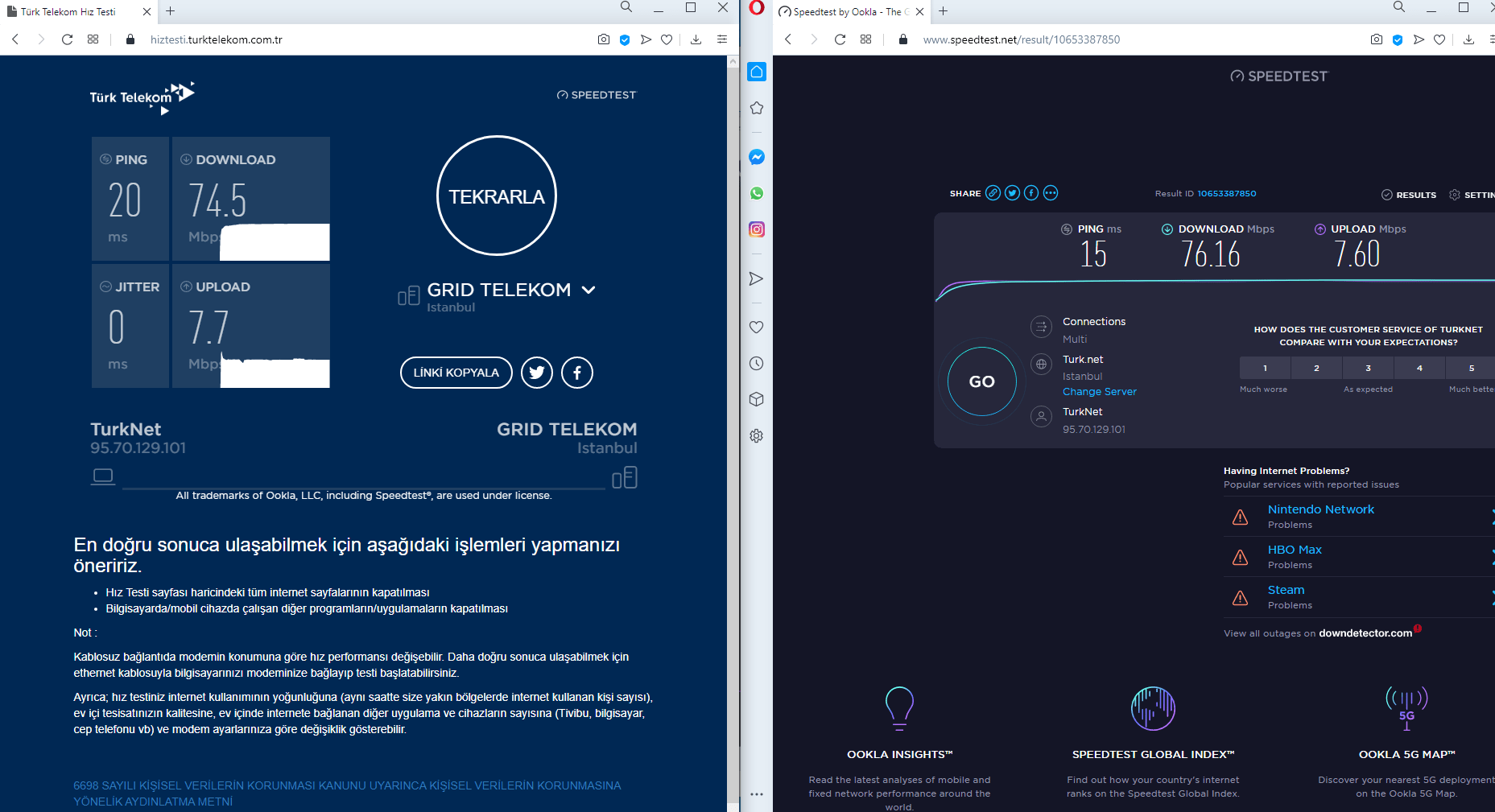Take a snapshot in the Türk Telekom window

604,39
